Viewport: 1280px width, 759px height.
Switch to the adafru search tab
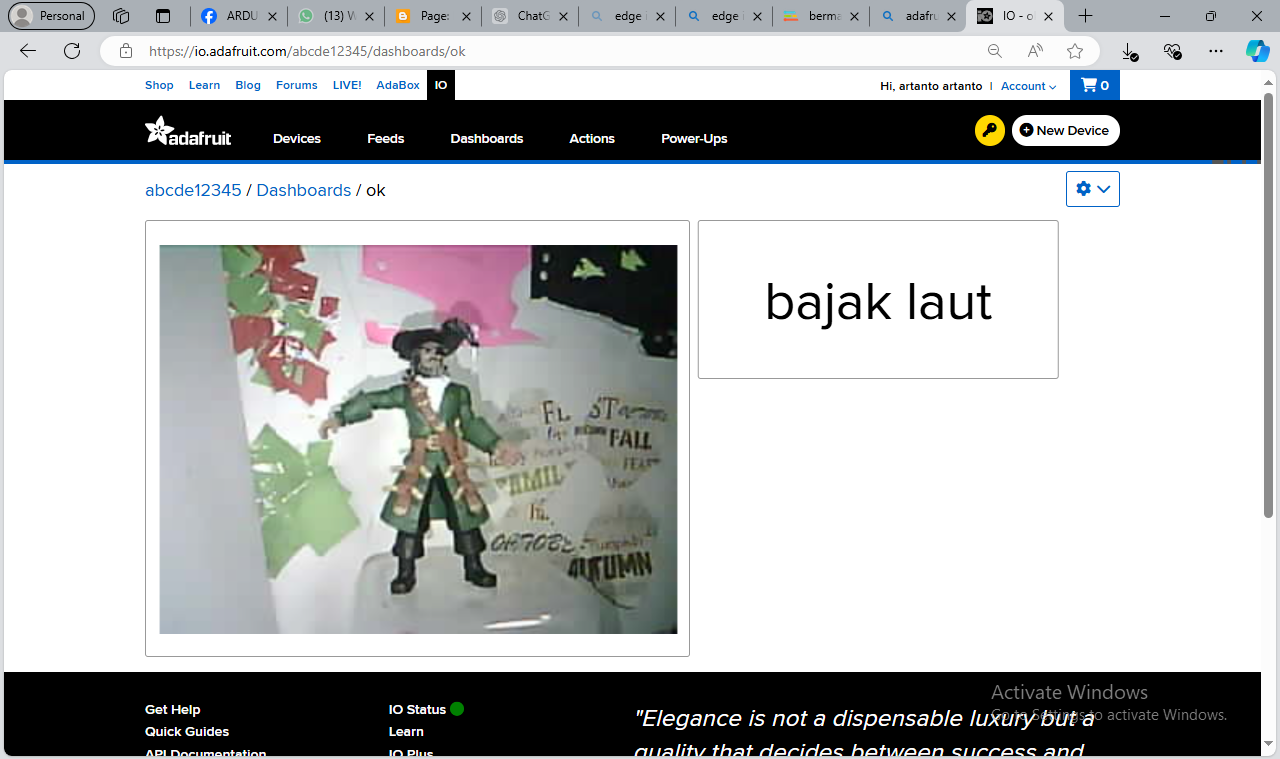click(x=918, y=16)
